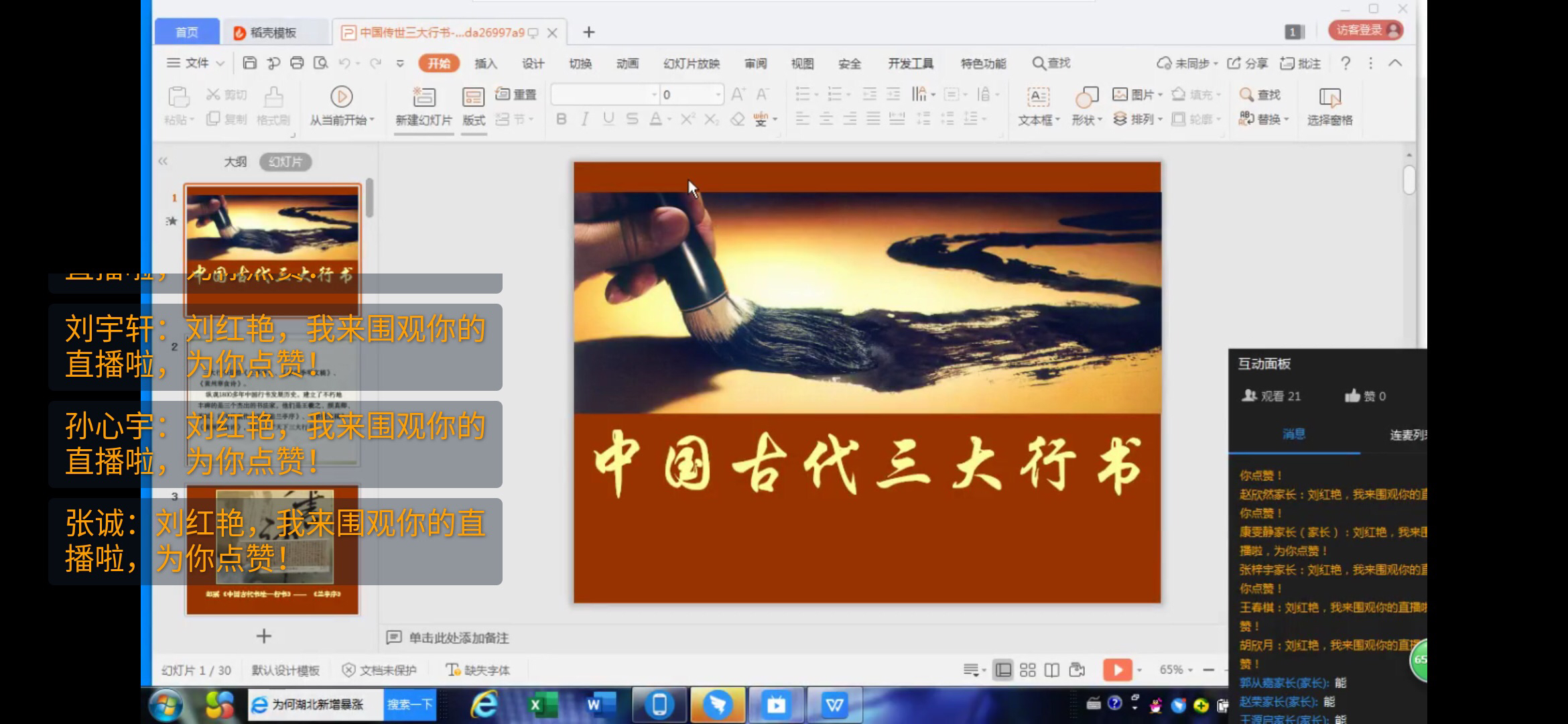Viewport: 1568px width, 724px height.
Task: Click the 文档未保护 shield status icon
Action: click(348, 670)
